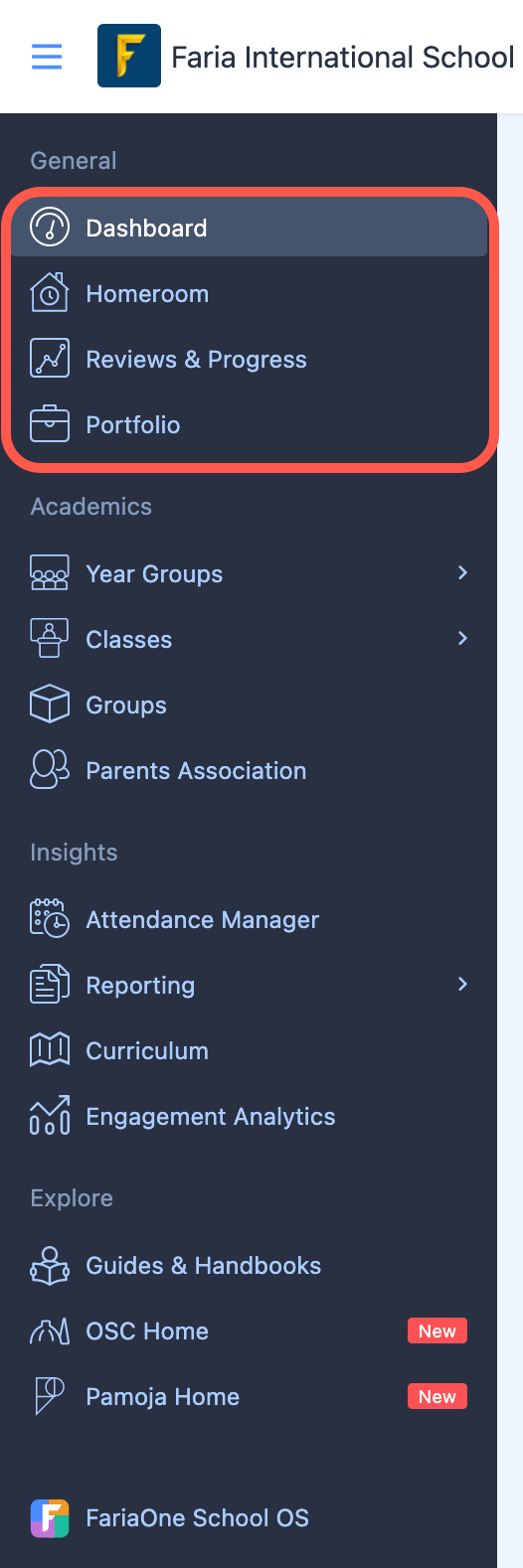Click the Faria International School title
The width and height of the screenshot is (523, 1568).
click(x=343, y=57)
